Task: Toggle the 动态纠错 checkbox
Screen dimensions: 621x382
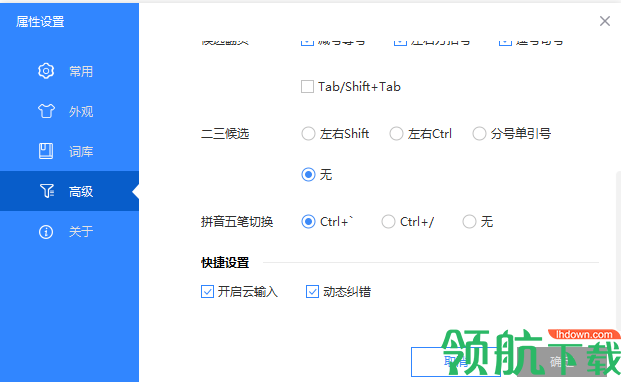Action: click(x=312, y=292)
